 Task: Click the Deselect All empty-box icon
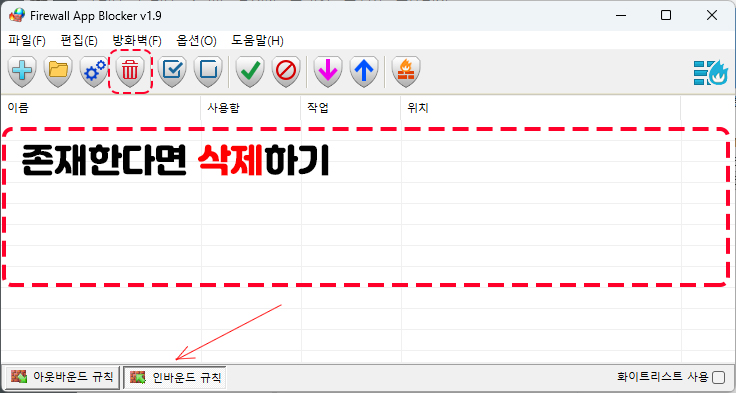click(x=208, y=71)
